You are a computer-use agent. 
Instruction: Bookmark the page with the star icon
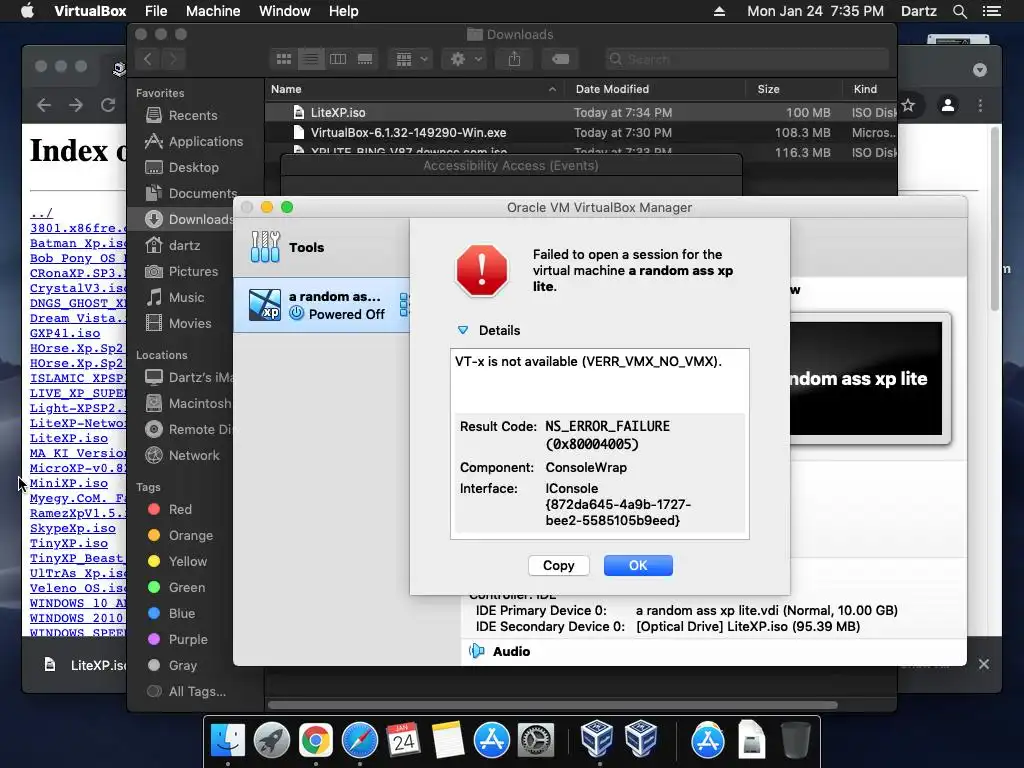point(908,105)
